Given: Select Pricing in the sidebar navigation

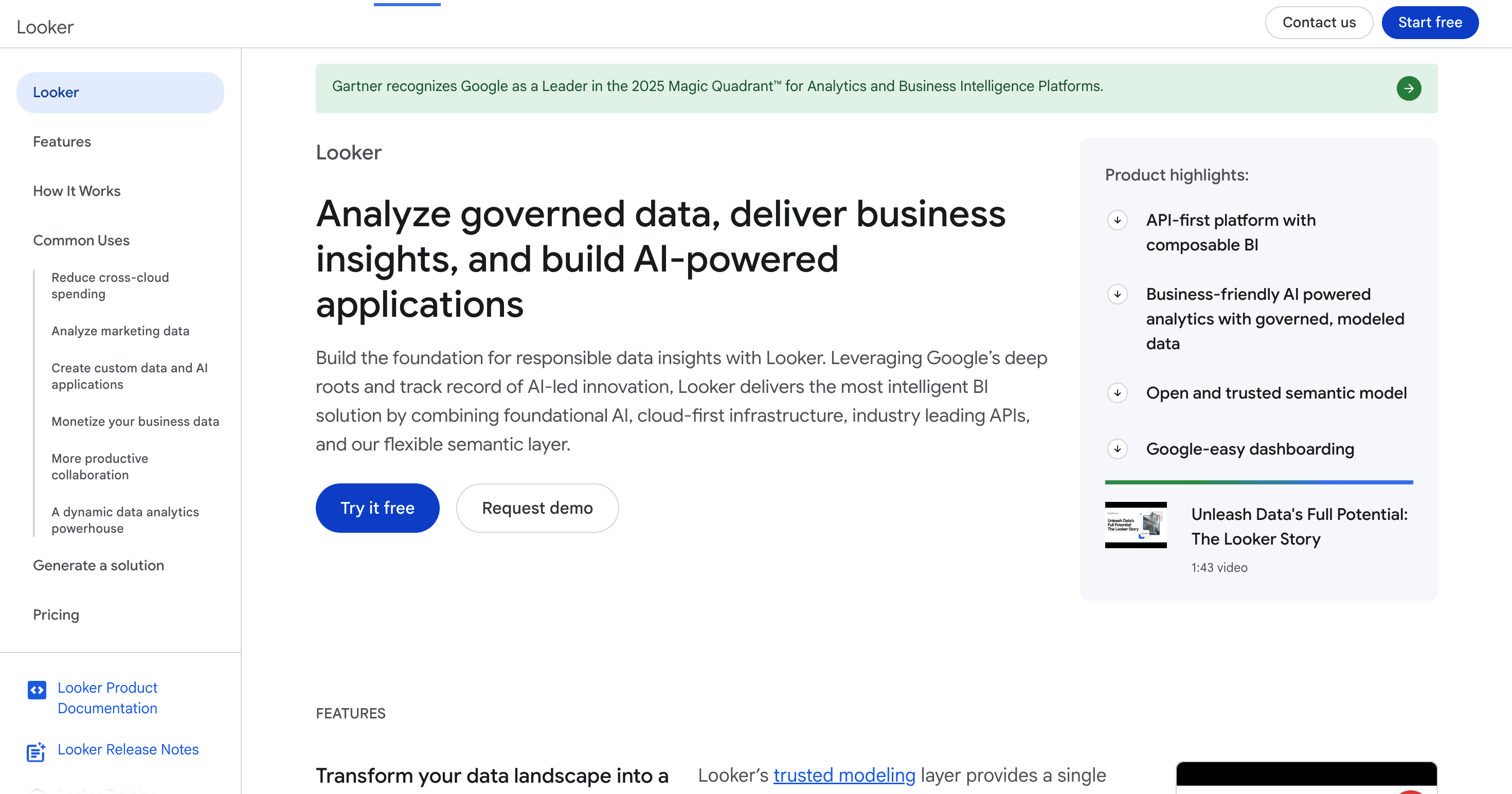Looking at the screenshot, I should pos(57,615).
